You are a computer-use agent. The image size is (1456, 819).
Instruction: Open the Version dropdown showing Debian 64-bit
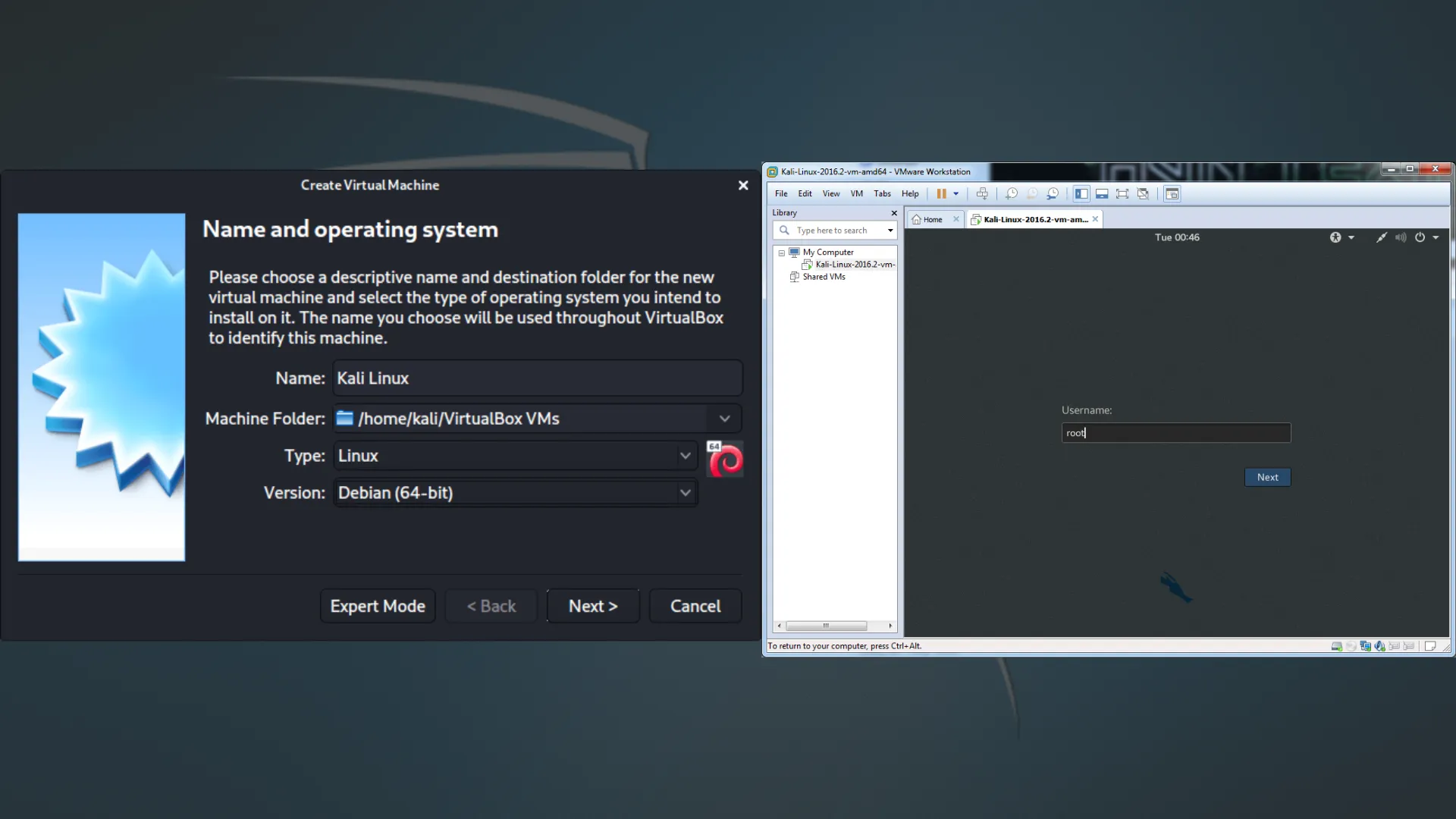685,492
